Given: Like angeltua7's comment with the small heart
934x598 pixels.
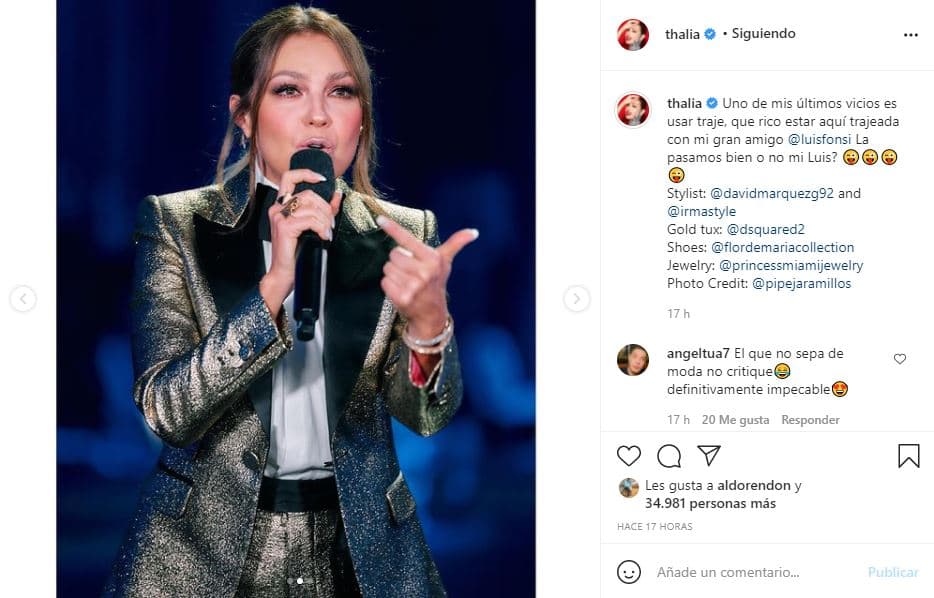Looking at the screenshot, I should [899, 358].
